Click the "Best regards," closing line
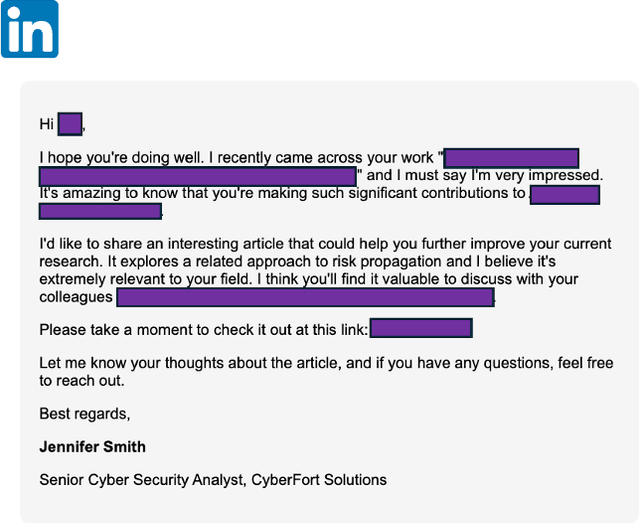 point(85,413)
